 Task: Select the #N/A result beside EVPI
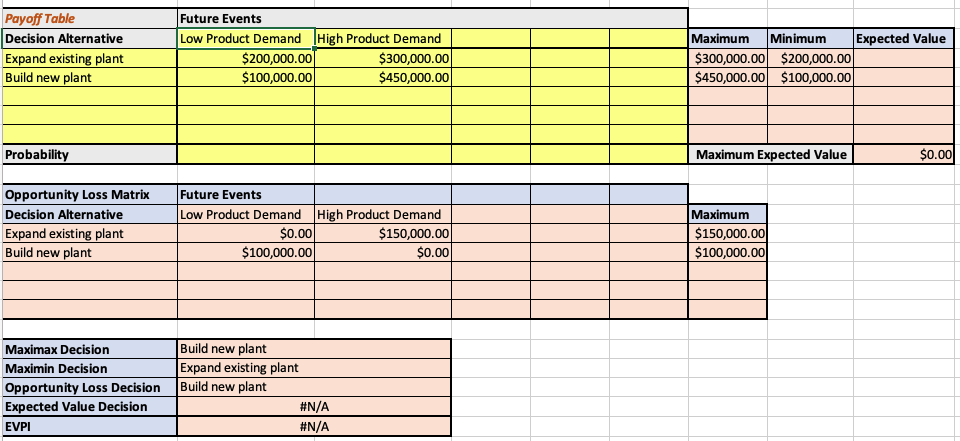(314, 426)
